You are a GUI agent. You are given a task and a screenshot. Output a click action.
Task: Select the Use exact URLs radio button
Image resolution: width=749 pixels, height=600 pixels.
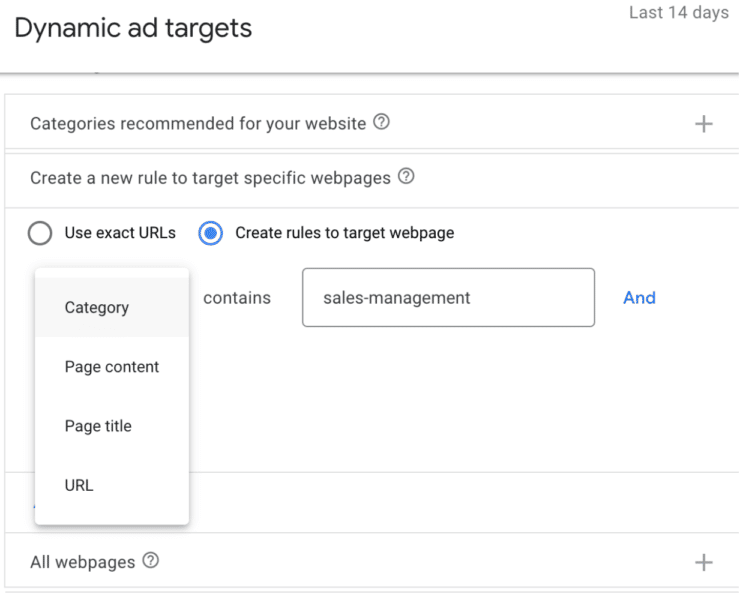click(40, 234)
